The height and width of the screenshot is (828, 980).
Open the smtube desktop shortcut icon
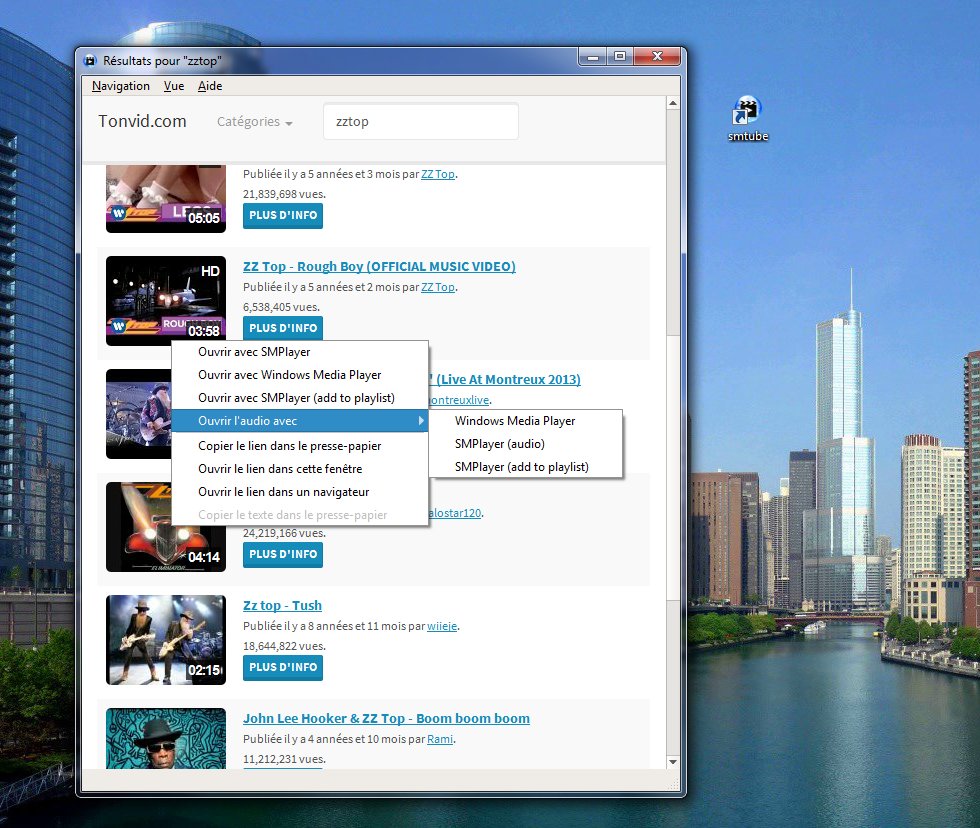point(747,119)
